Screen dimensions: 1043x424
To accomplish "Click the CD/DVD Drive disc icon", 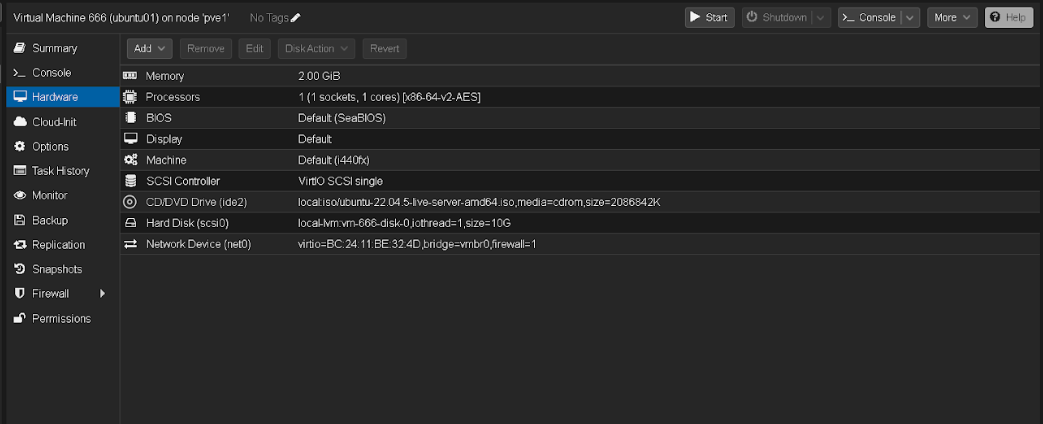I will tap(130, 202).
